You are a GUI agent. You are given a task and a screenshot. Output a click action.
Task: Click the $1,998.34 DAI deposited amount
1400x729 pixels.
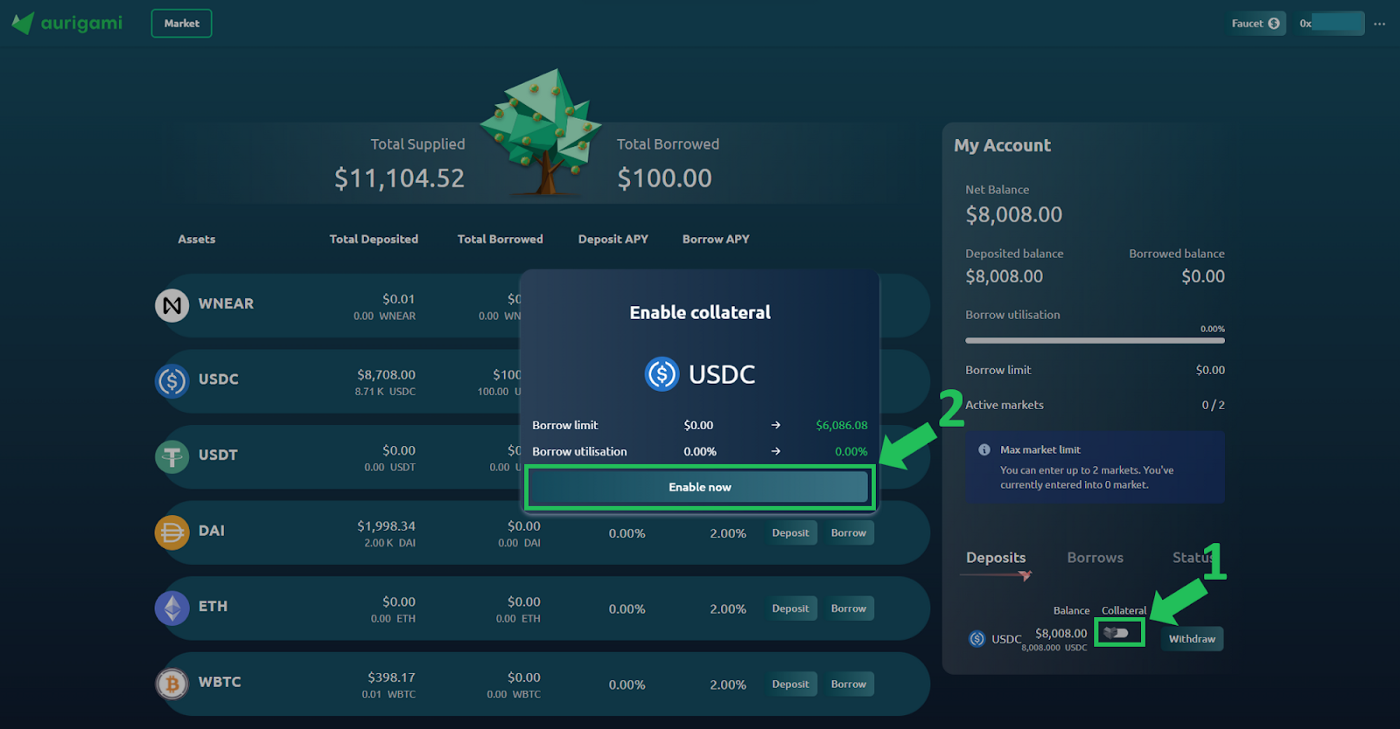pyautogui.click(x=386, y=526)
